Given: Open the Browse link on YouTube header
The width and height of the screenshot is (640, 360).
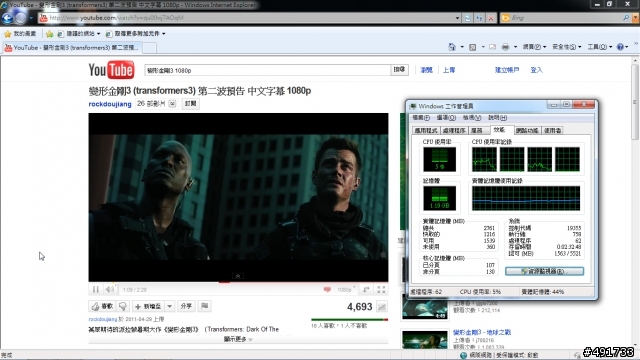Looking at the screenshot, I should coord(427,70).
